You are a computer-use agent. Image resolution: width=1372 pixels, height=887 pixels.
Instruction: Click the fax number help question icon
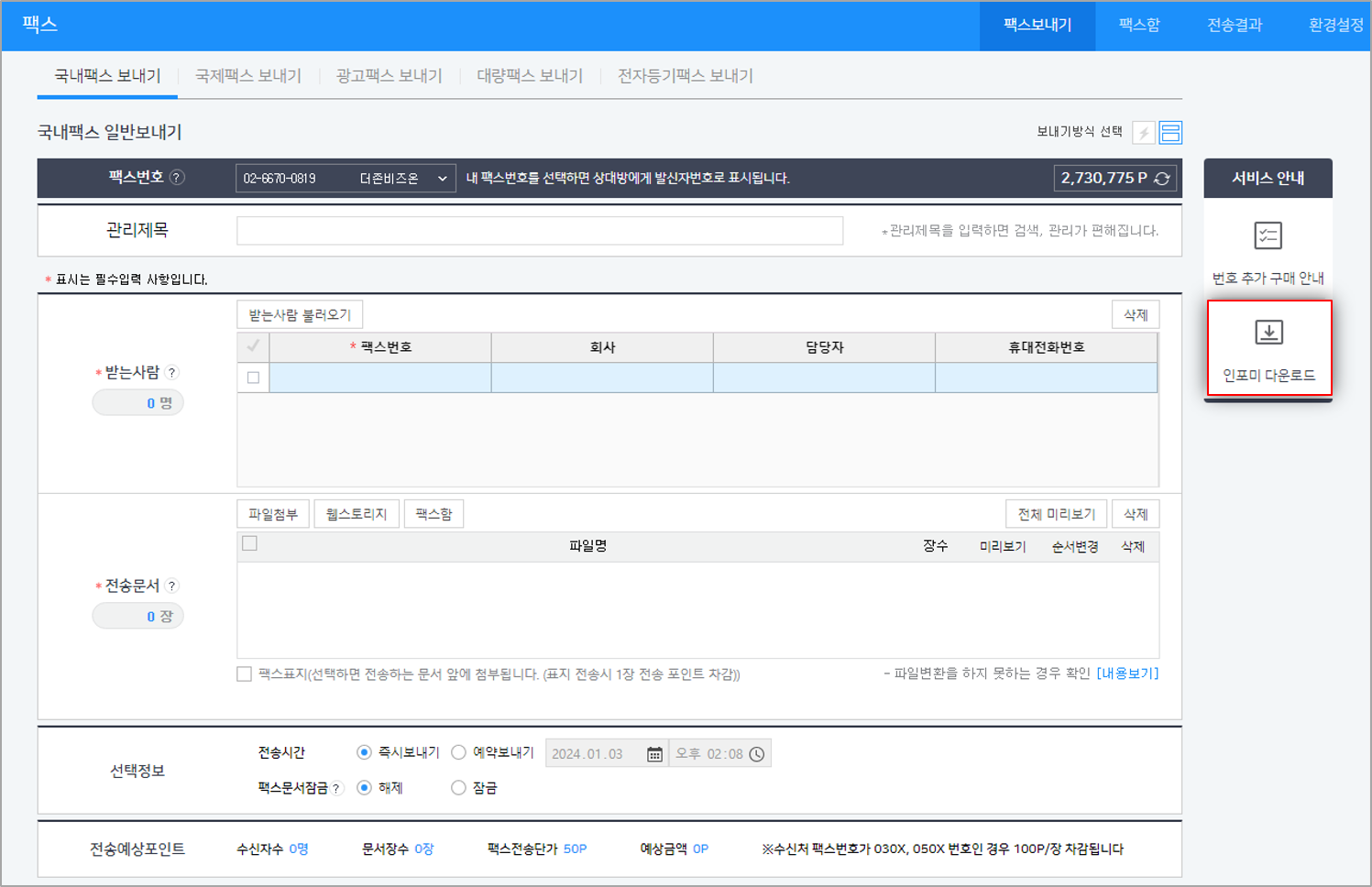click(178, 178)
